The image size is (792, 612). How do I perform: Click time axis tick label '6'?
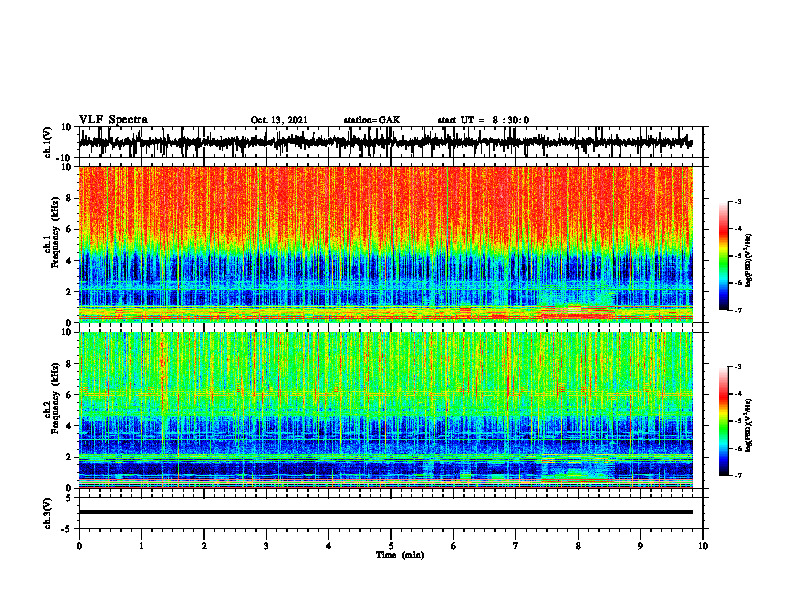pyautogui.click(x=454, y=546)
